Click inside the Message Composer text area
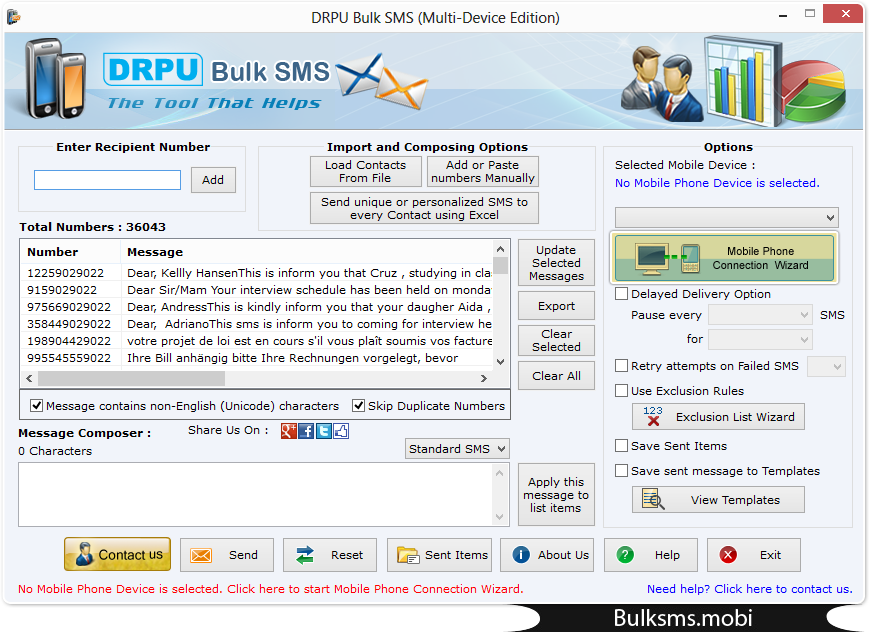Image resolution: width=869 pixels, height=632 pixels. pos(255,495)
